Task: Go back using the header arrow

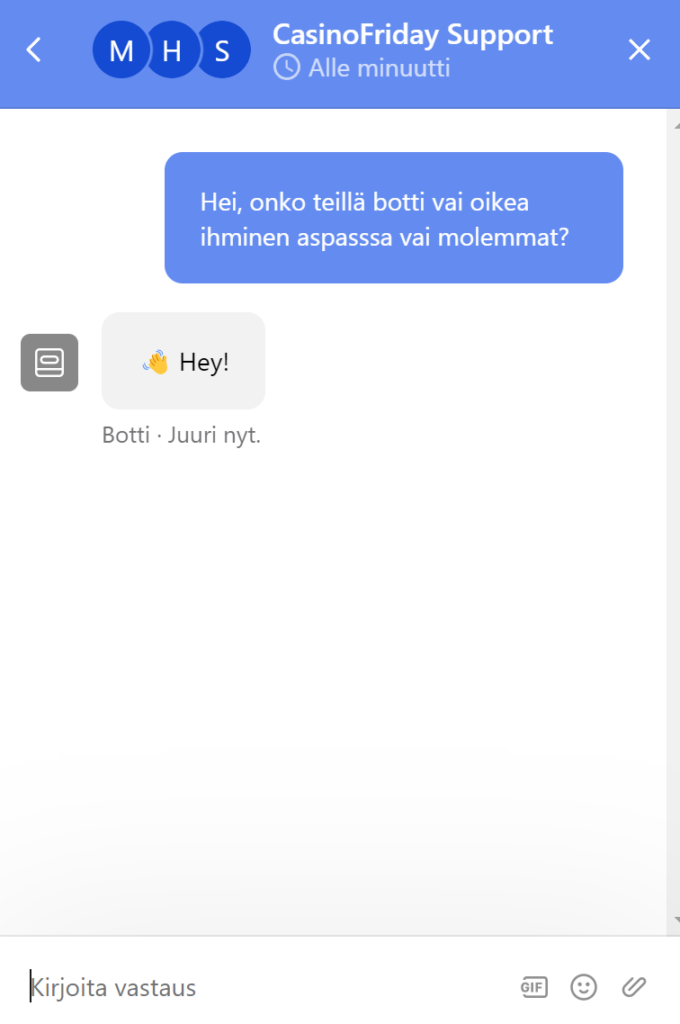Action: 34,50
